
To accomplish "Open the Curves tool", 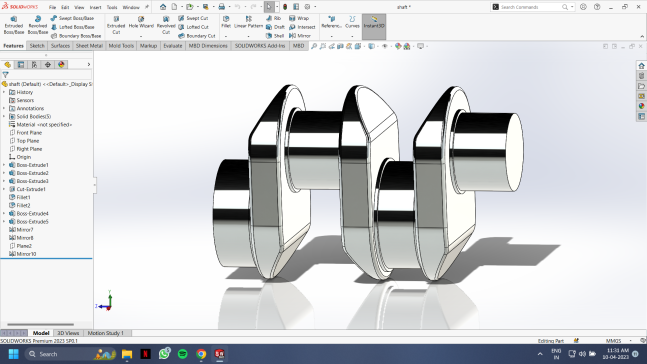I will [x=352, y=22].
